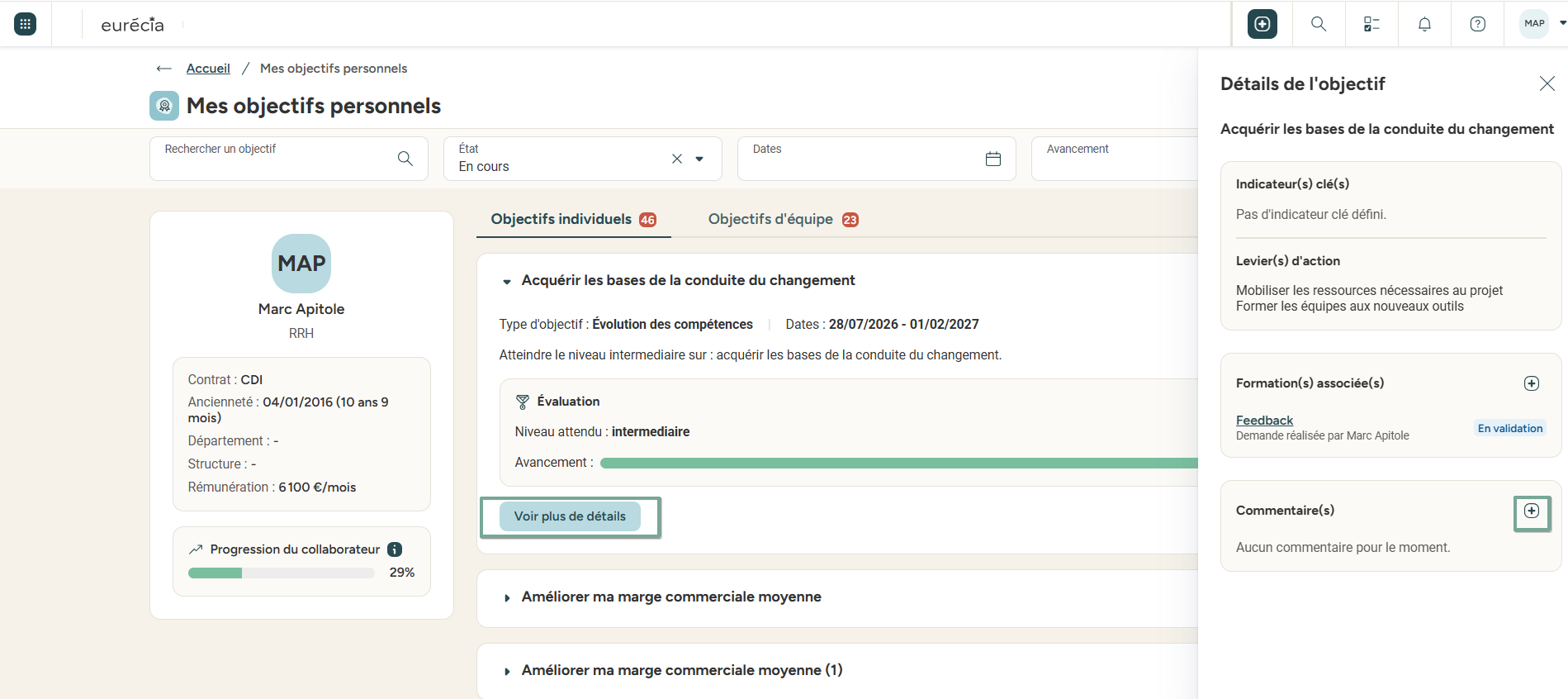Image resolution: width=1568 pixels, height=699 pixels.
Task: Select the Objectifs individuels tab
Action: pos(573,219)
